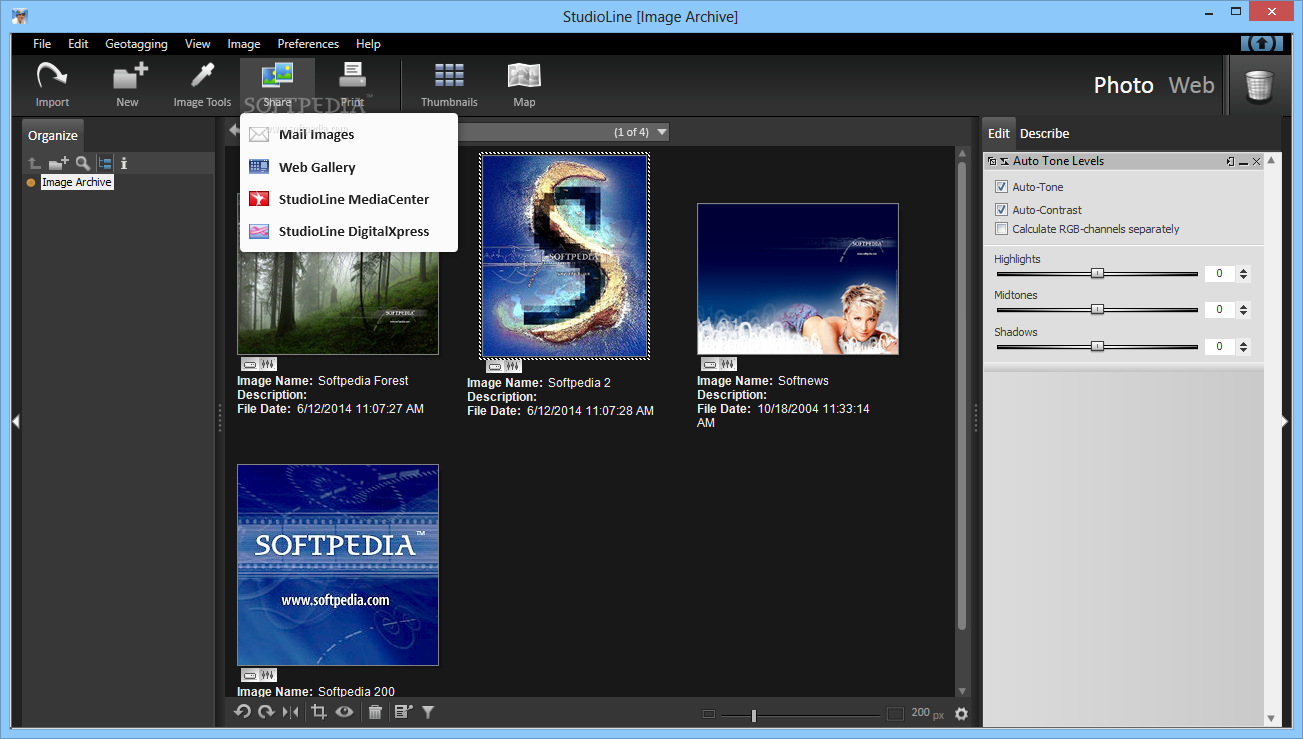Click the edit descriptions icon in bottom toolbar
The width and height of the screenshot is (1303, 739).
(x=403, y=712)
